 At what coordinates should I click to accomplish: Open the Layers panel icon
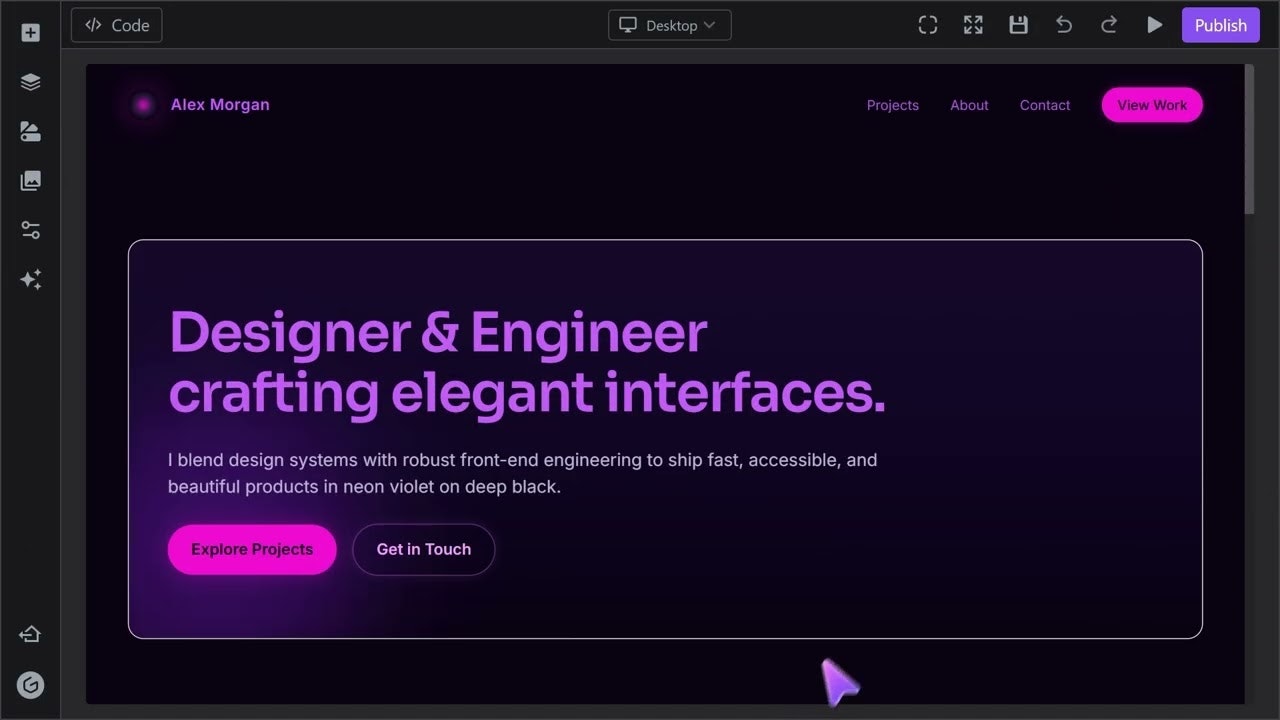tap(30, 82)
